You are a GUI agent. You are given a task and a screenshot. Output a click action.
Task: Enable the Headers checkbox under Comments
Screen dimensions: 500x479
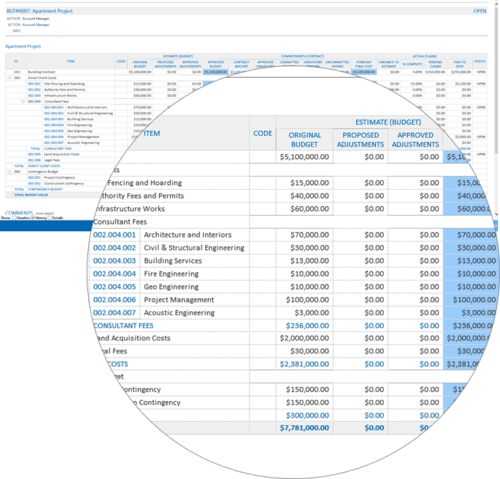click(14, 218)
